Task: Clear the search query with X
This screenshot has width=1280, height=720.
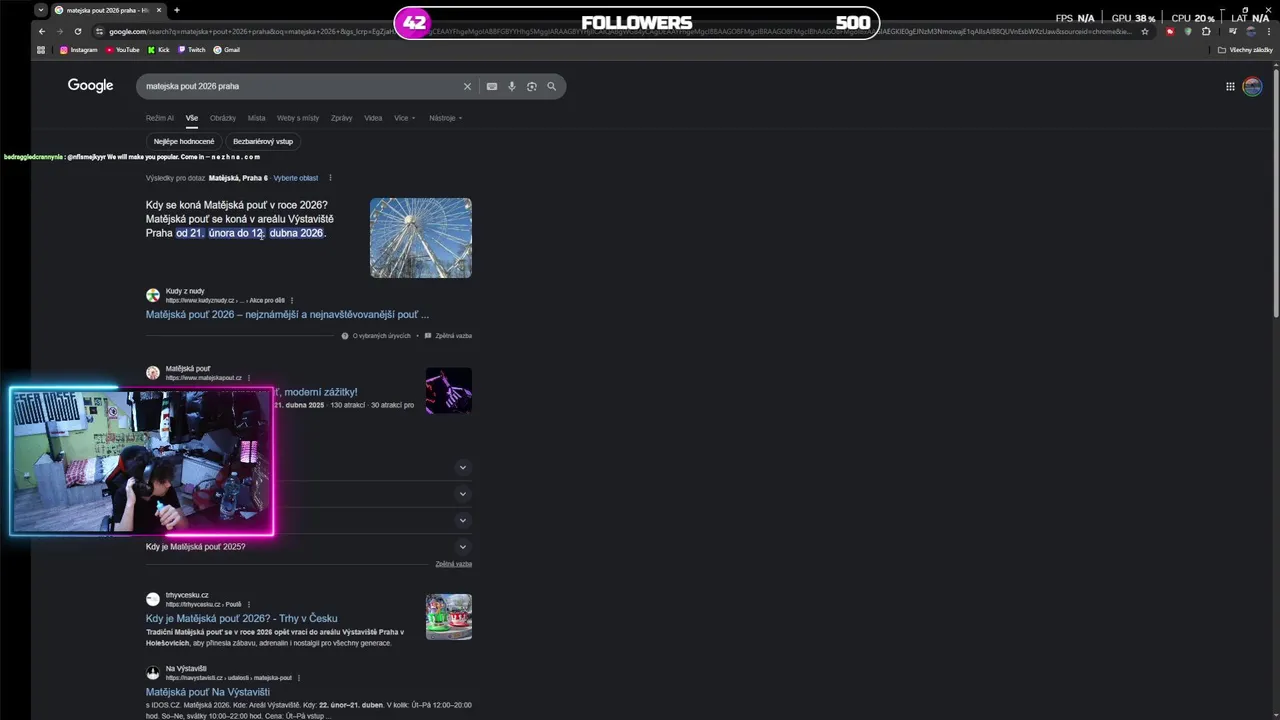Action: [x=467, y=86]
